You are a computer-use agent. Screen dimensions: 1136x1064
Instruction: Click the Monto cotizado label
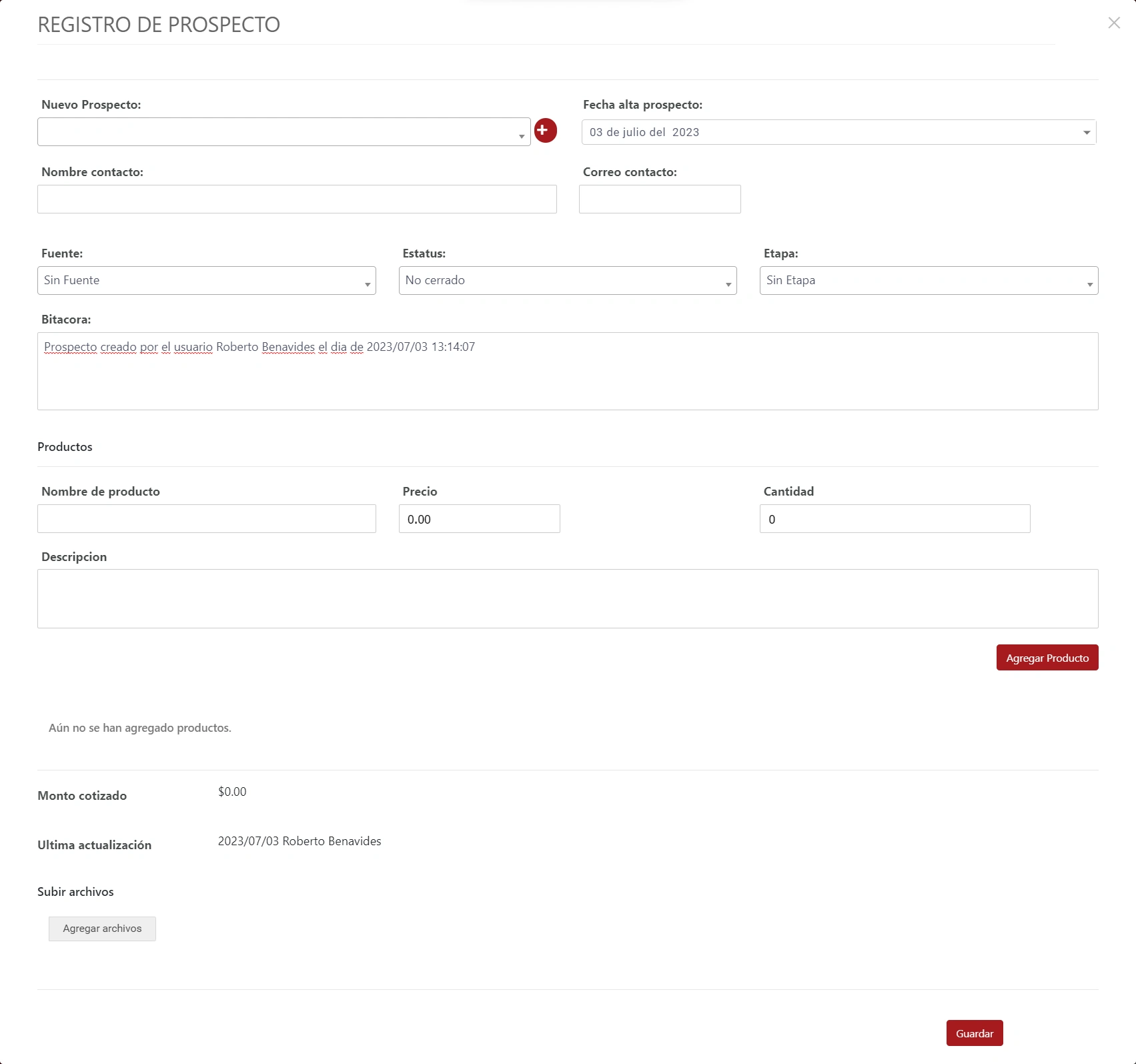click(82, 796)
